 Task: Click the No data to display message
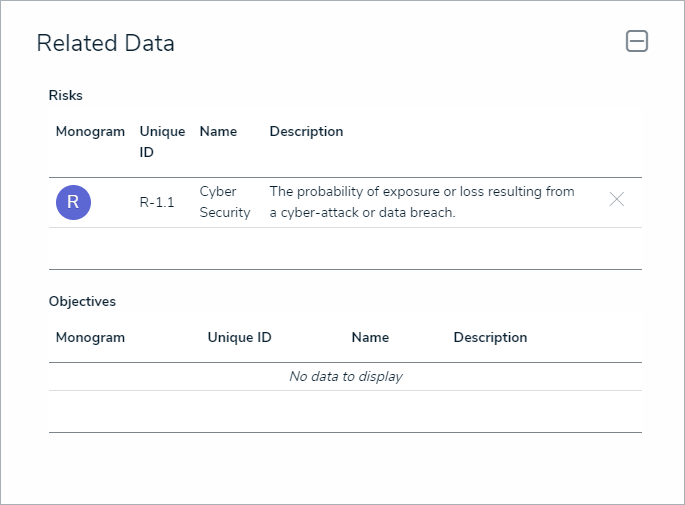point(345,376)
